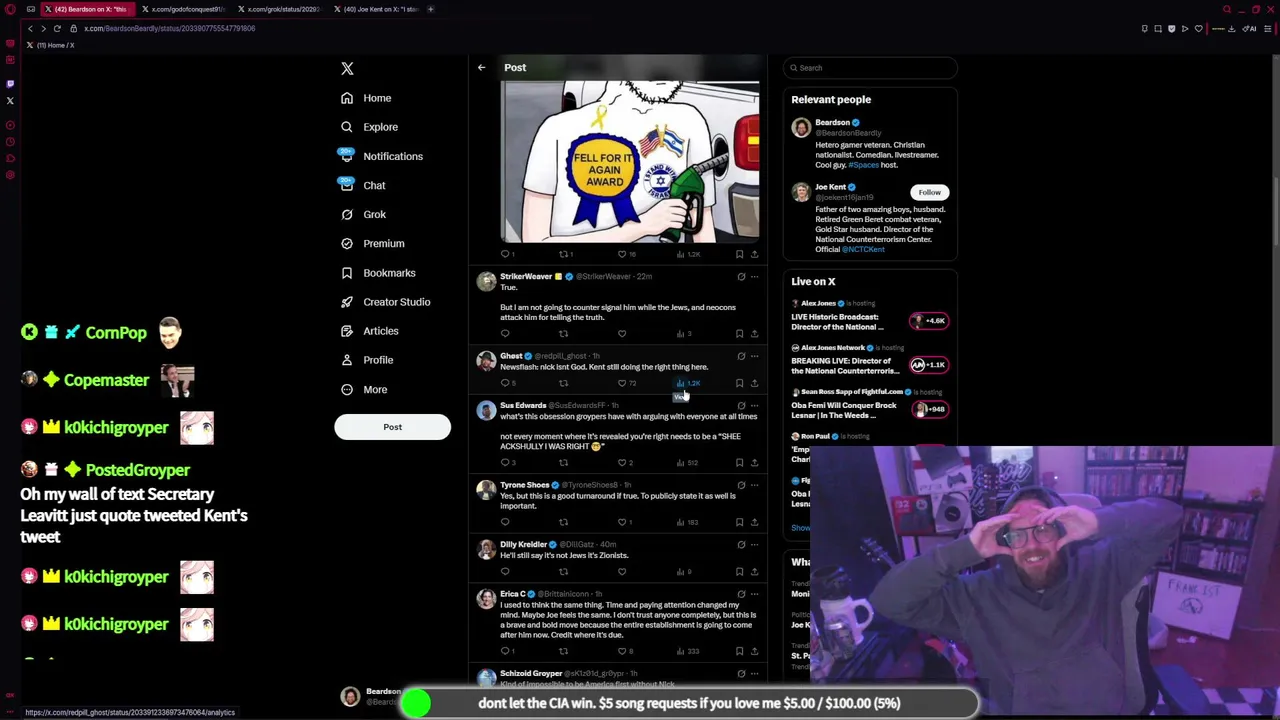Open Profile in the X sidebar
Viewport: 1280px width, 720px height.
(366, 359)
